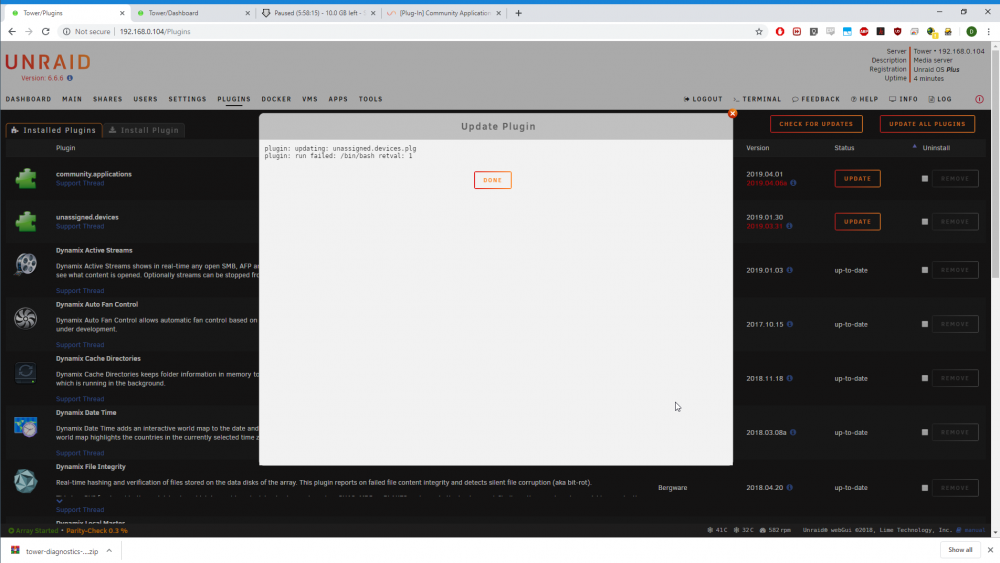Click the DONE button in Update Plugin dialog
1000x563 pixels.
point(492,180)
